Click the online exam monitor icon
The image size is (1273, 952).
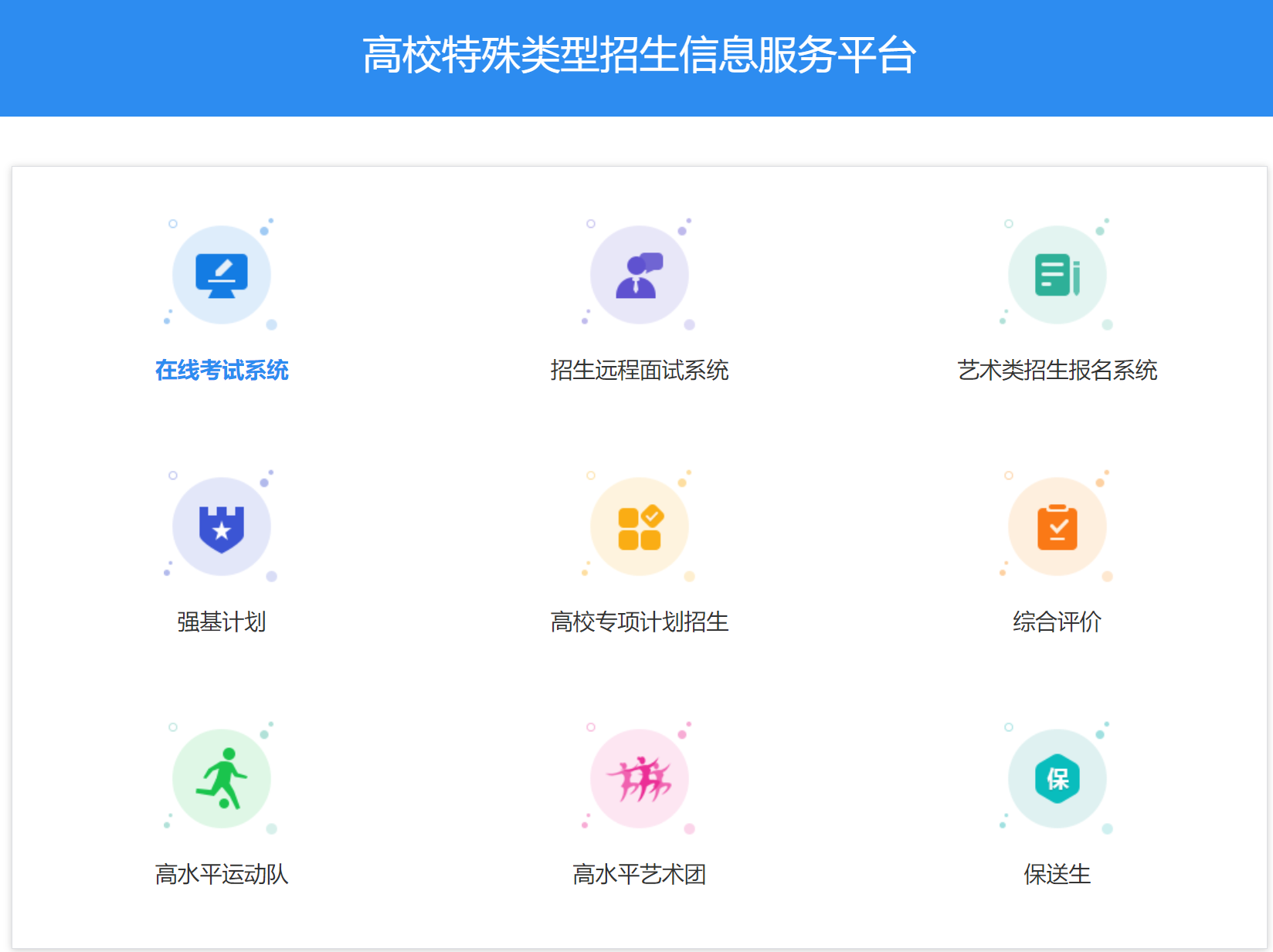tap(222, 275)
